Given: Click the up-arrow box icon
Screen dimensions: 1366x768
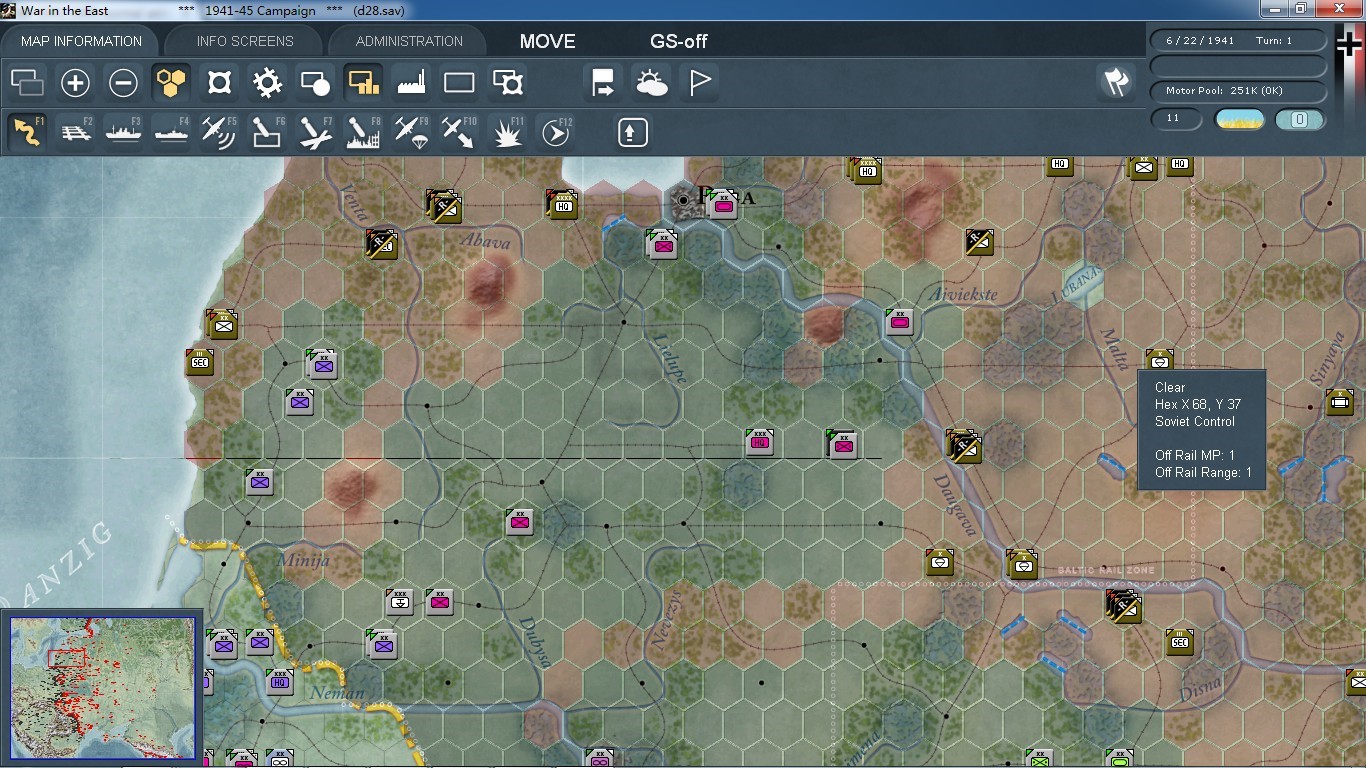Looking at the screenshot, I should point(632,132).
